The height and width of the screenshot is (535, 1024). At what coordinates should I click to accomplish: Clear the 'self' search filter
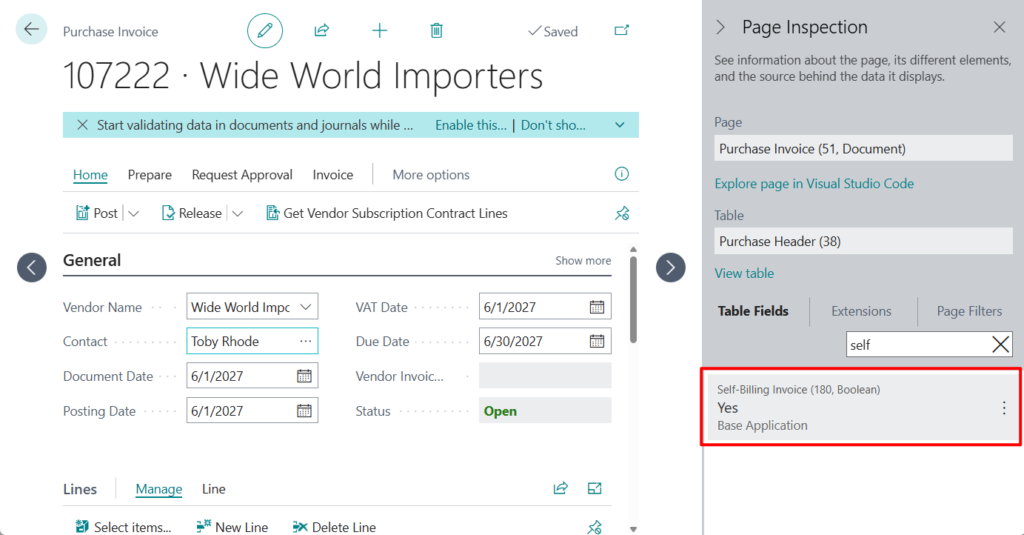pyautogui.click(x=1000, y=345)
